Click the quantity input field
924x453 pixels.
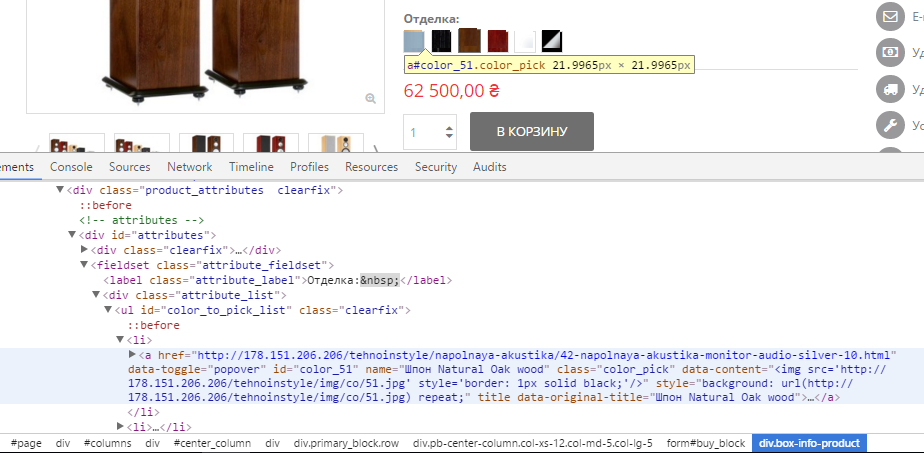430,132
